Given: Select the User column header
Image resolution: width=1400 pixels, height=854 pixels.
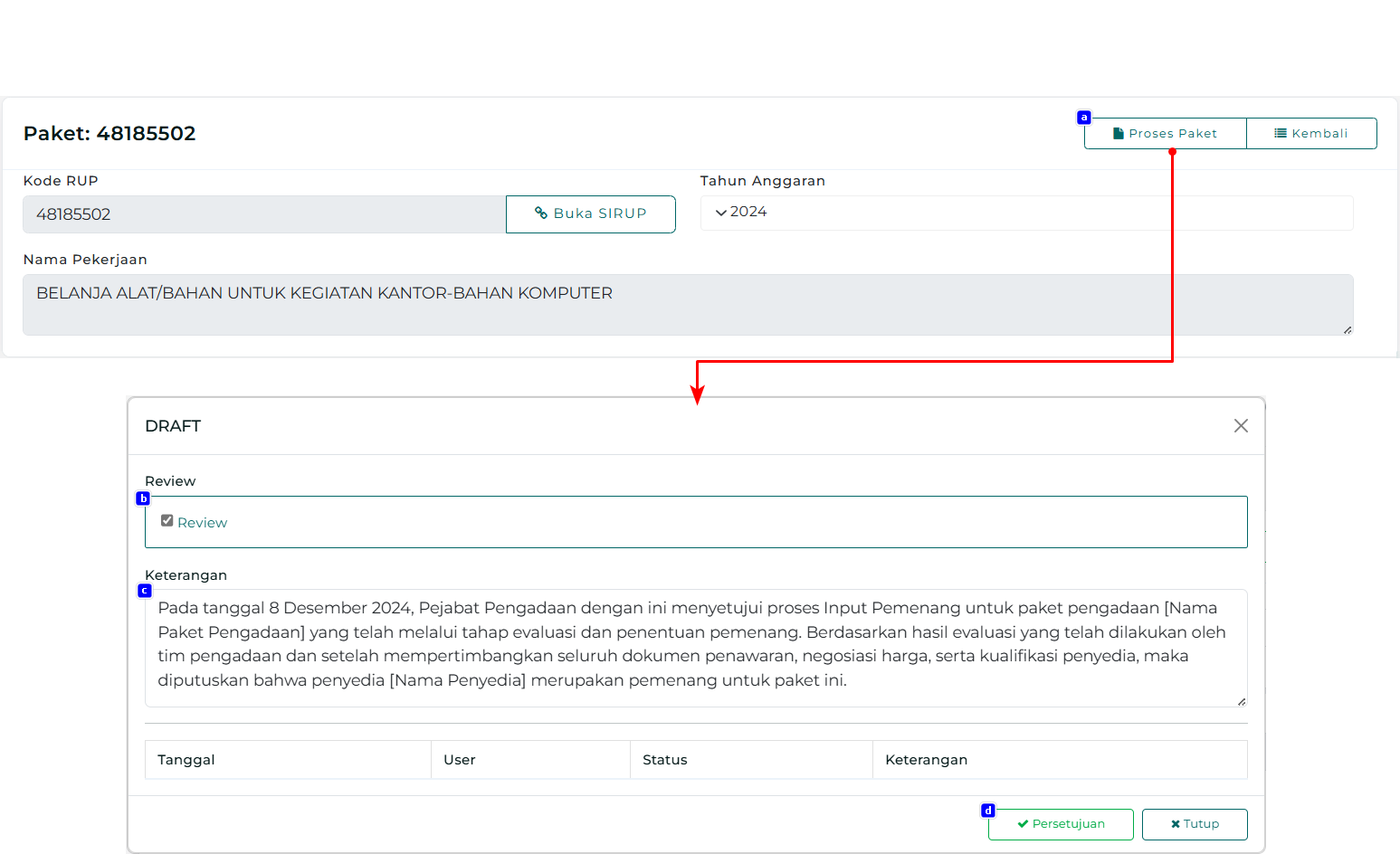Looking at the screenshot, I should point(460,760).
